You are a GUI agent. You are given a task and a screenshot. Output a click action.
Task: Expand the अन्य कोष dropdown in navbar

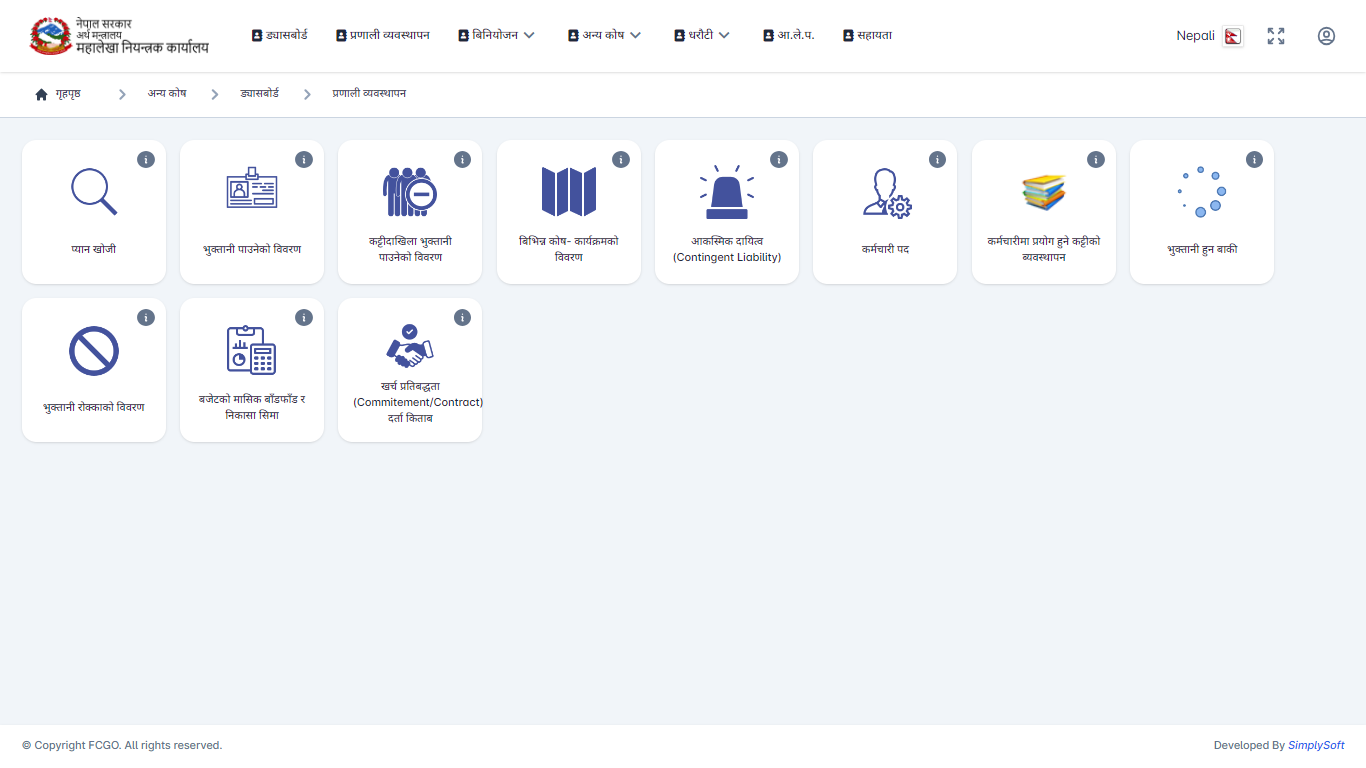click(604, 35)
